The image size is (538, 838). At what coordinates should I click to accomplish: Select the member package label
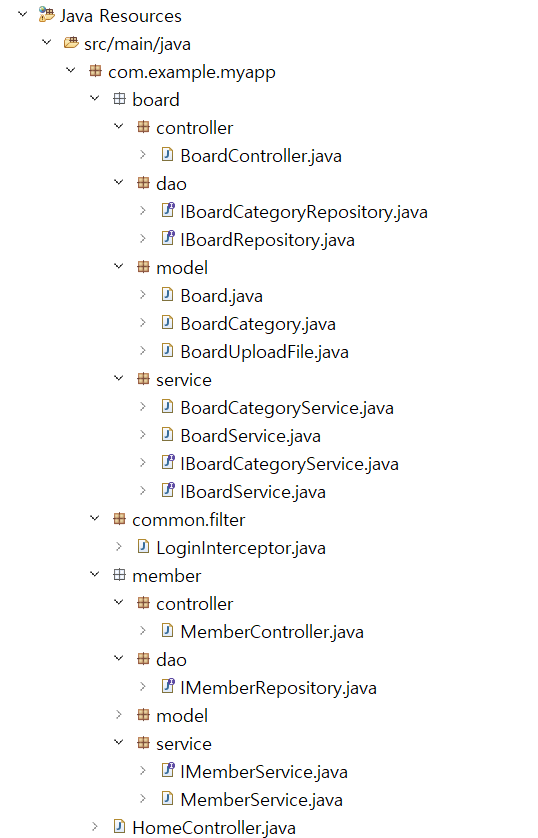[x=167, y=576]
